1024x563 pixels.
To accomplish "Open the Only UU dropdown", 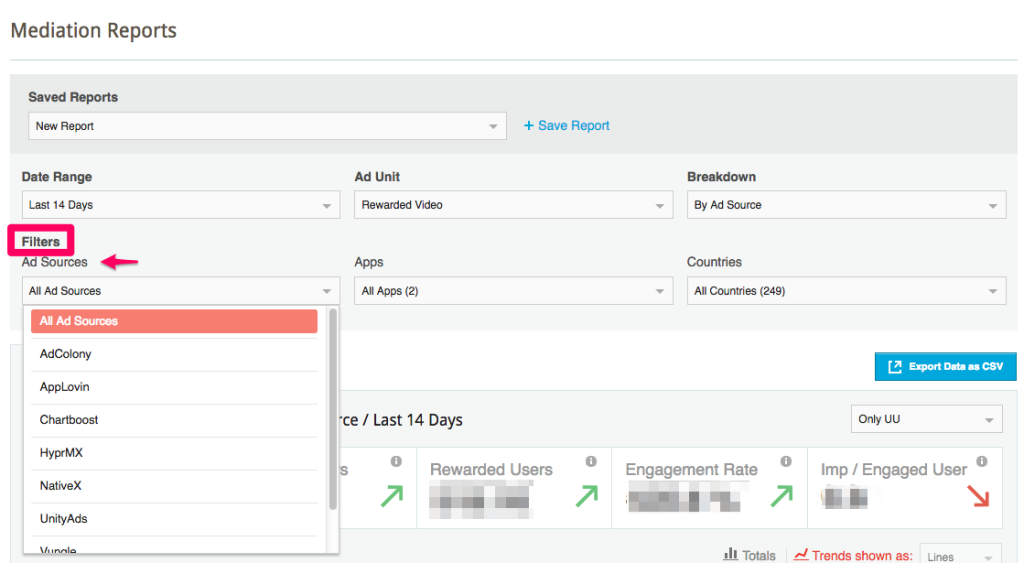I will [925, 419].
